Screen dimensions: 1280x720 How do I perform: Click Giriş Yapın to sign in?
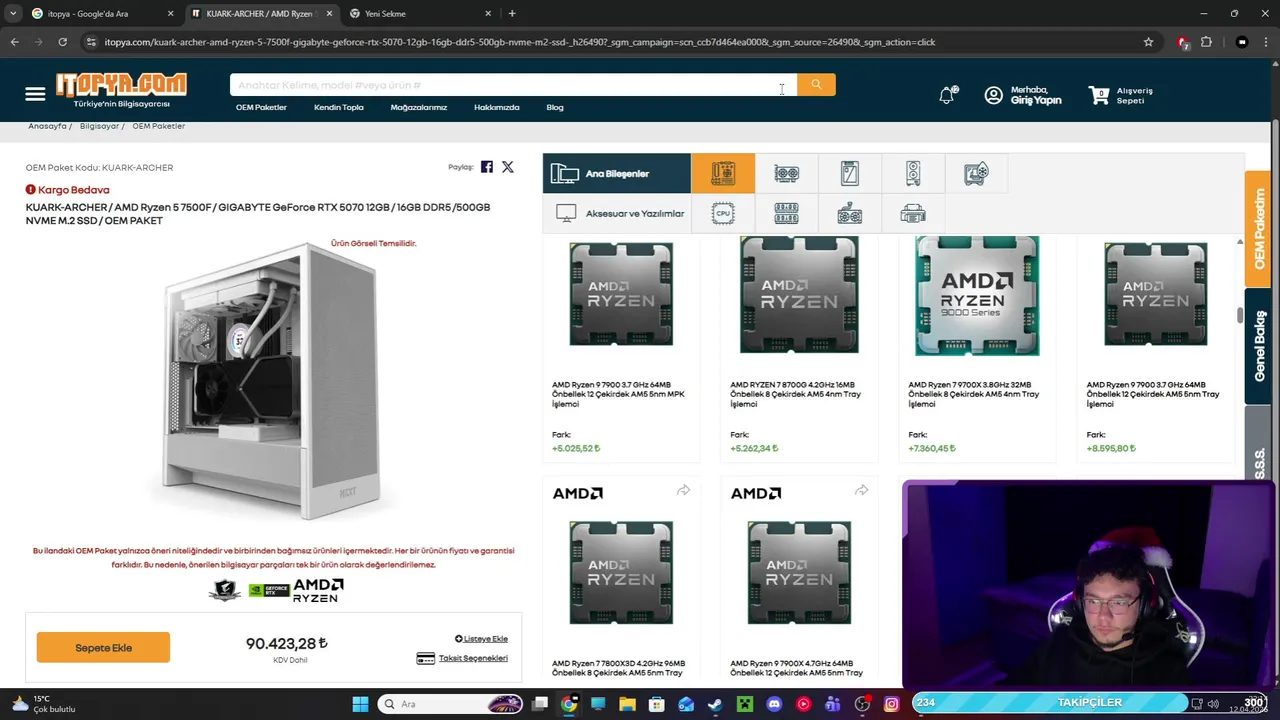pos(1036,100)
